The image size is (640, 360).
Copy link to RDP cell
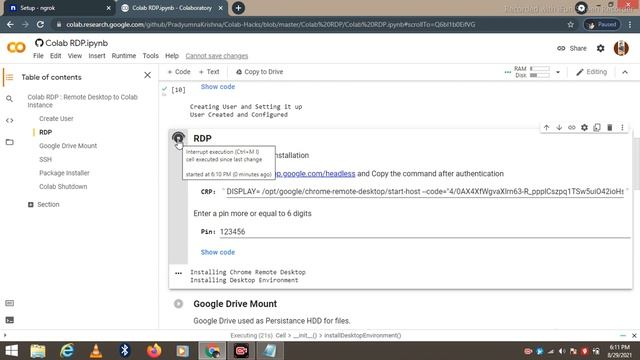coord(572,127)
